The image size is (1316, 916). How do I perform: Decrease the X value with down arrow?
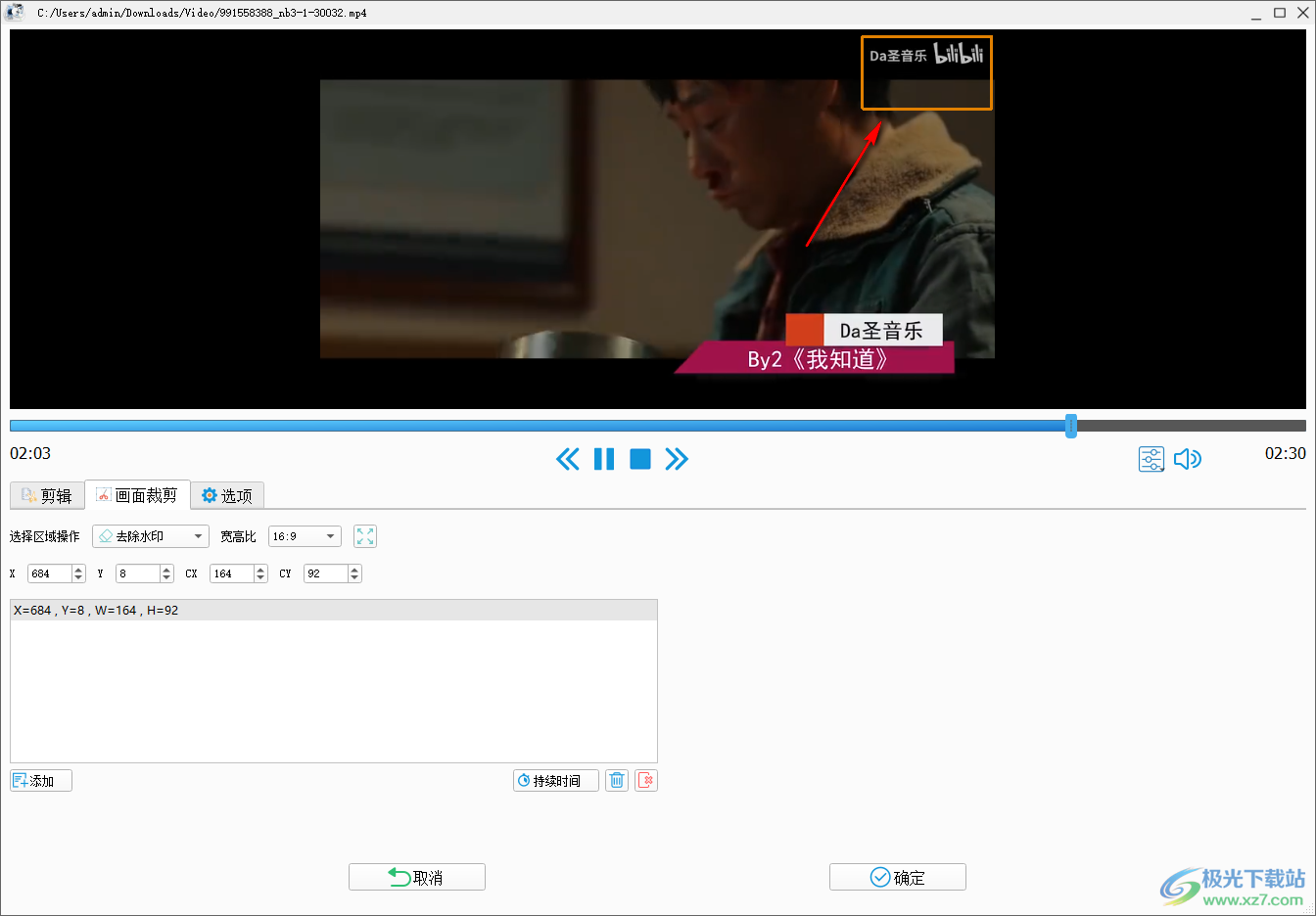[x=78, y=578]
